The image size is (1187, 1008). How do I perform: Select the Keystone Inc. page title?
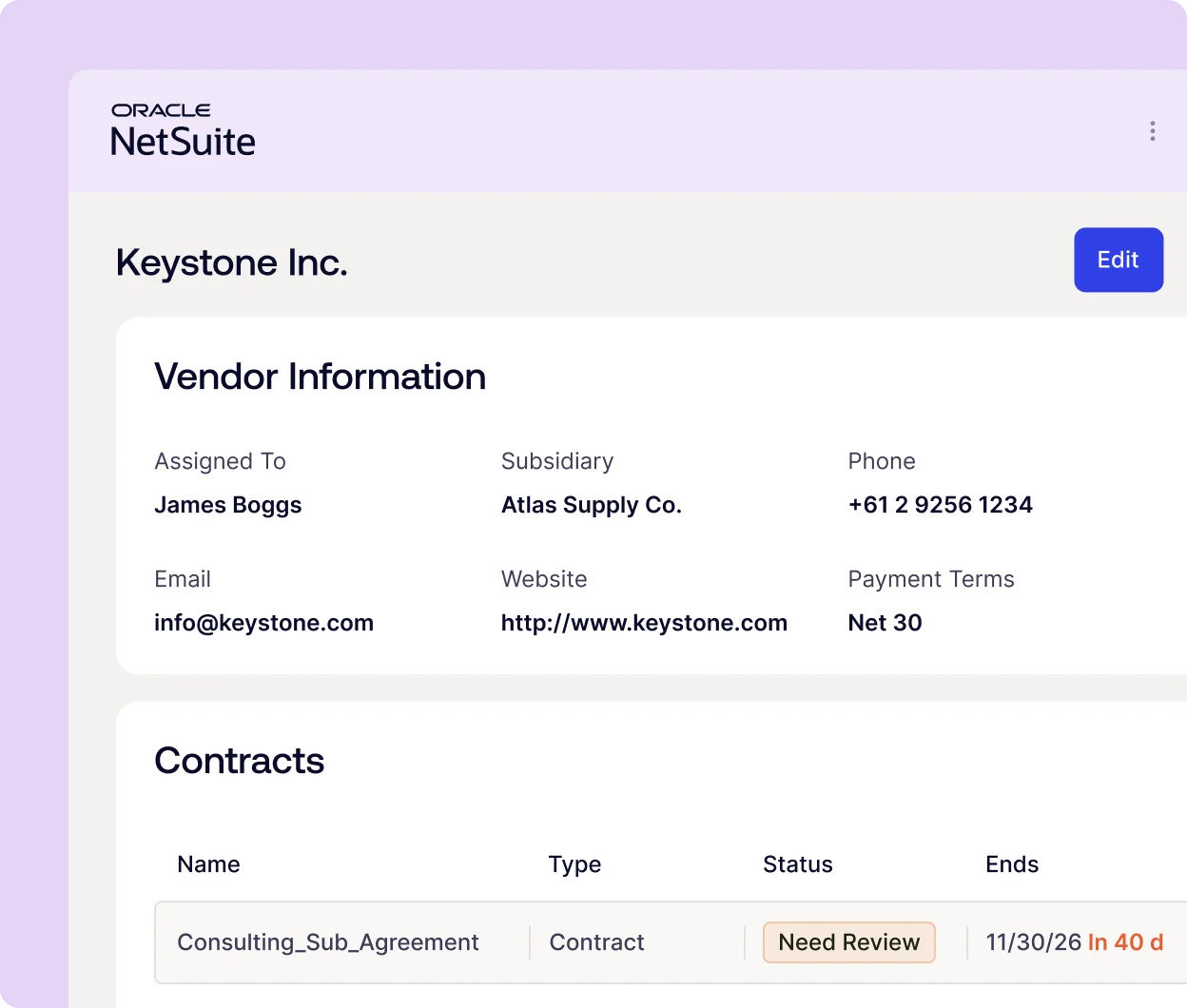point(232,262)
